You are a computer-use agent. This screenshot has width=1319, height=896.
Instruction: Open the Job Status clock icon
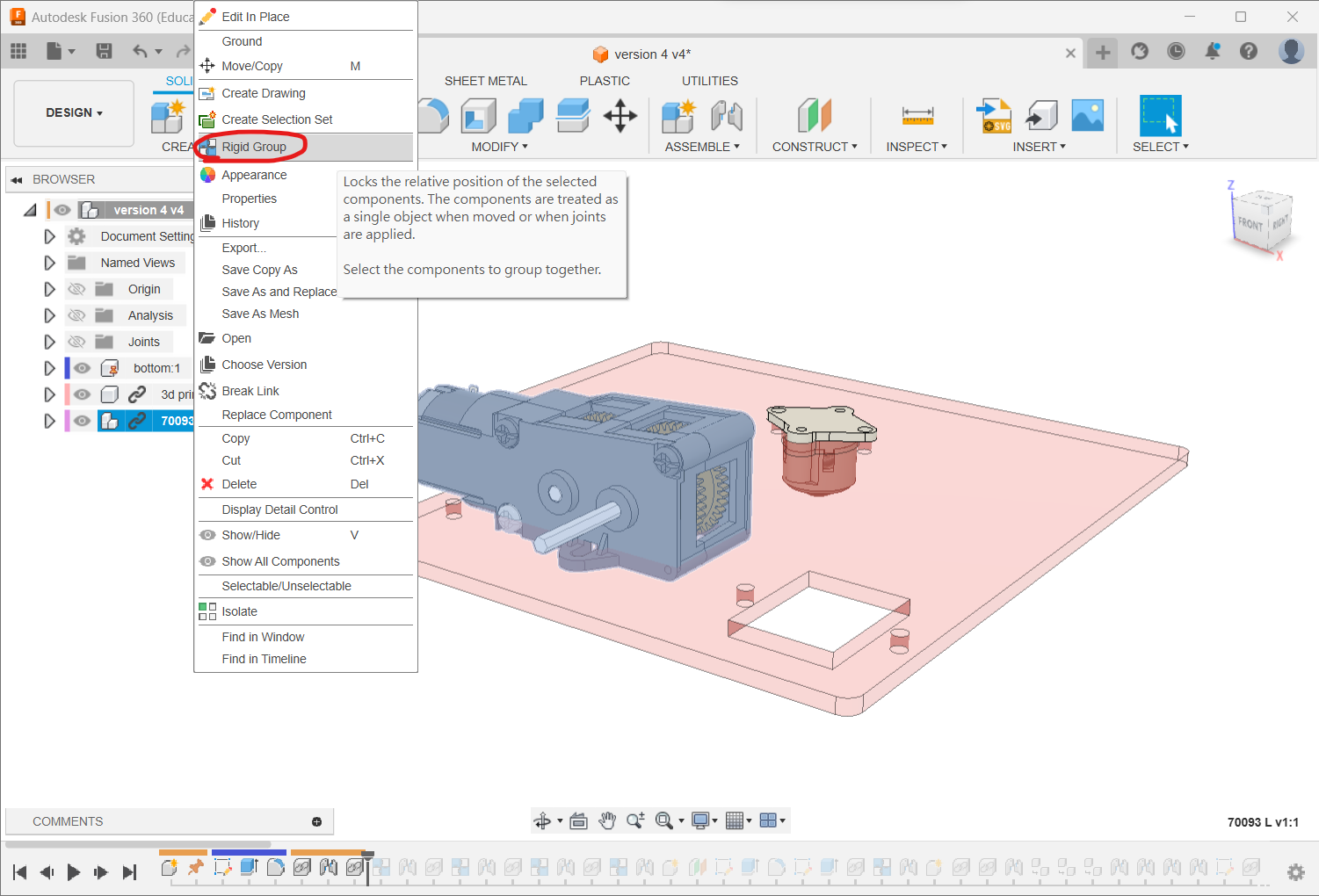pyautogui.click(x=1176, y=52)
